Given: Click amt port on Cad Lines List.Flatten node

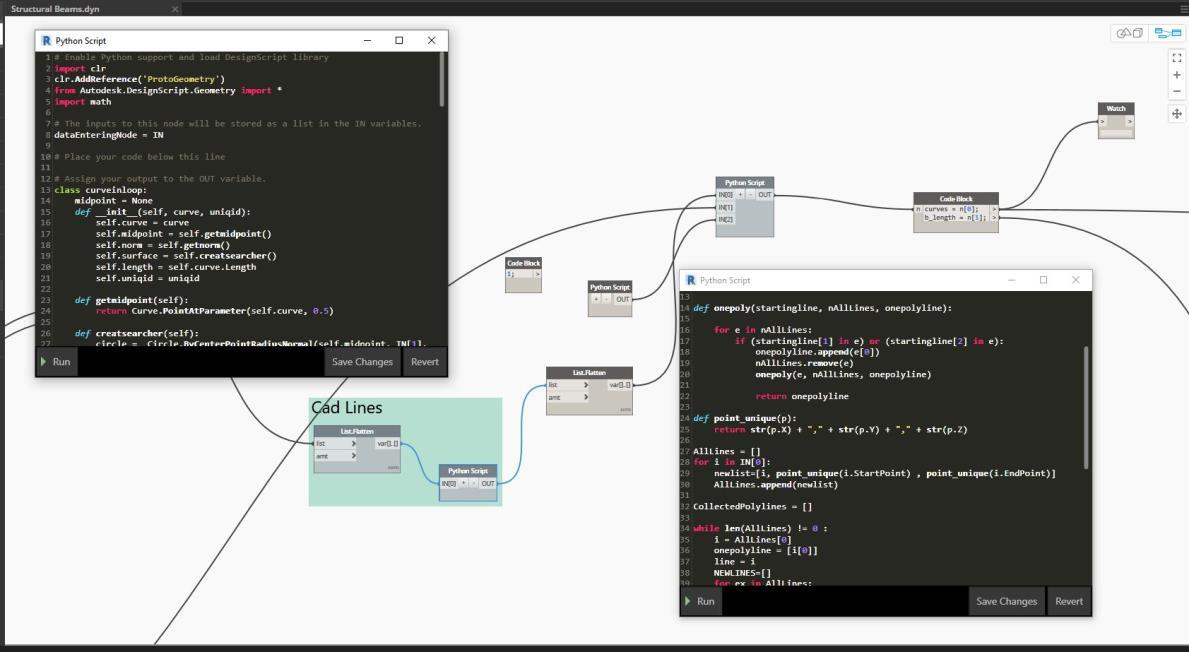Looking at the screenshot, I should coord(335,456).
